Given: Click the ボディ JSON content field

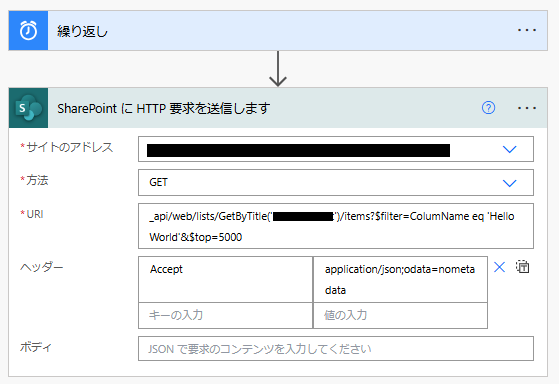Looking at the screenshot, I should [336, 349].
